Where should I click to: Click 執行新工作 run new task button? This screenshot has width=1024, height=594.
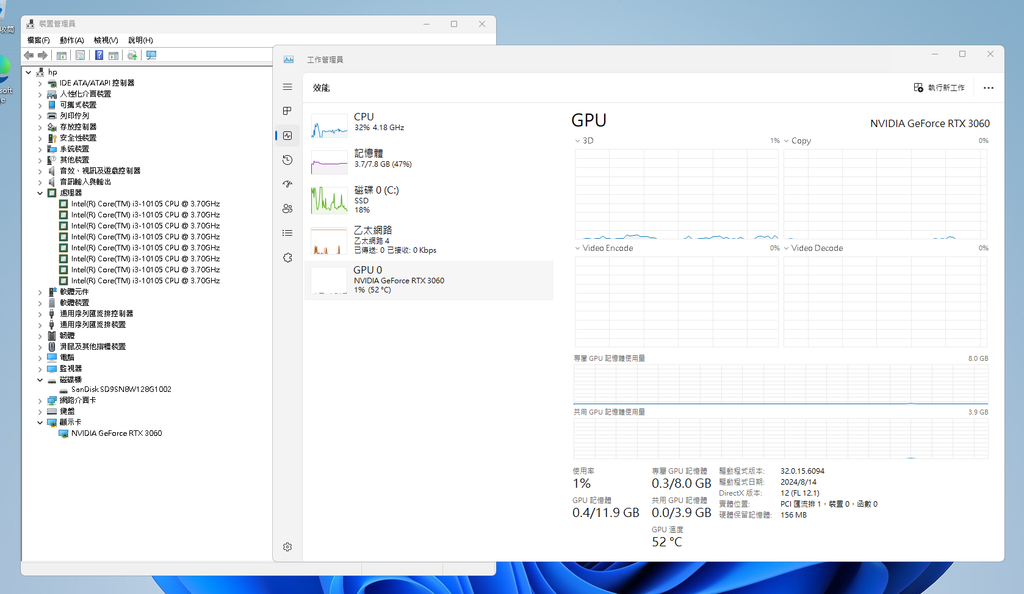click(939, 87)
